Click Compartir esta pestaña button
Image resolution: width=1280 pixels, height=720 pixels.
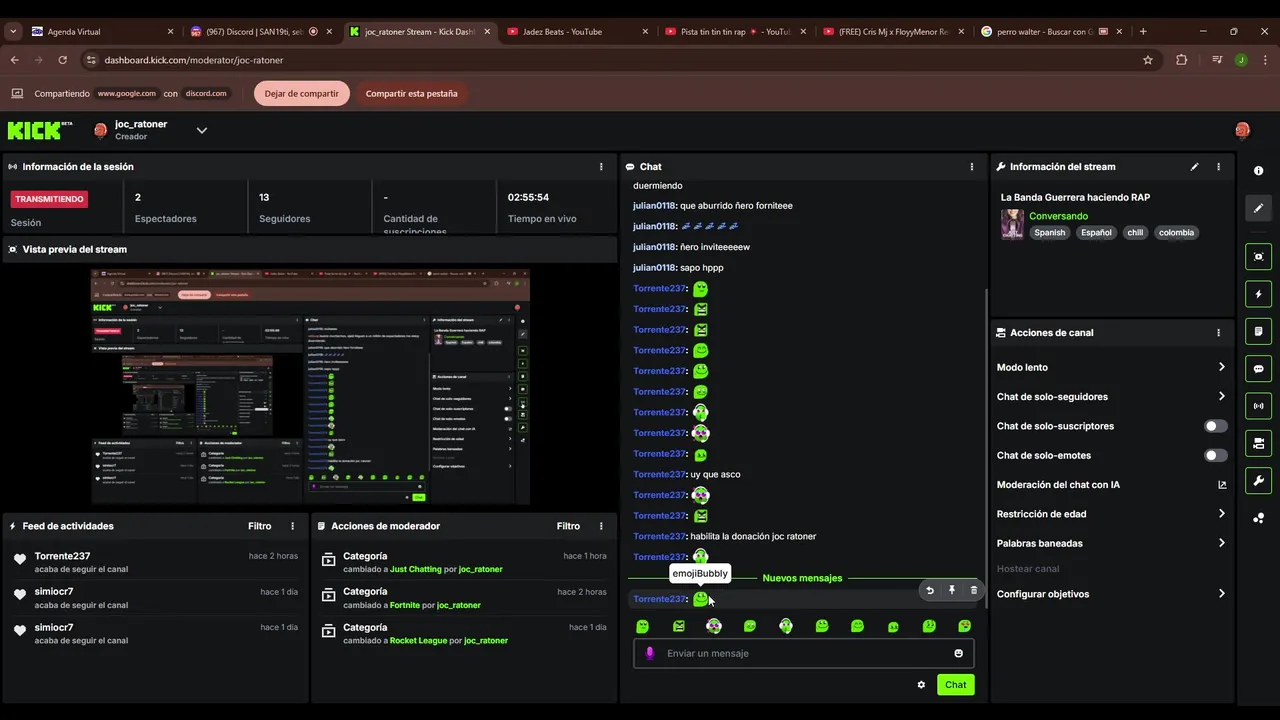coord(411,93)
